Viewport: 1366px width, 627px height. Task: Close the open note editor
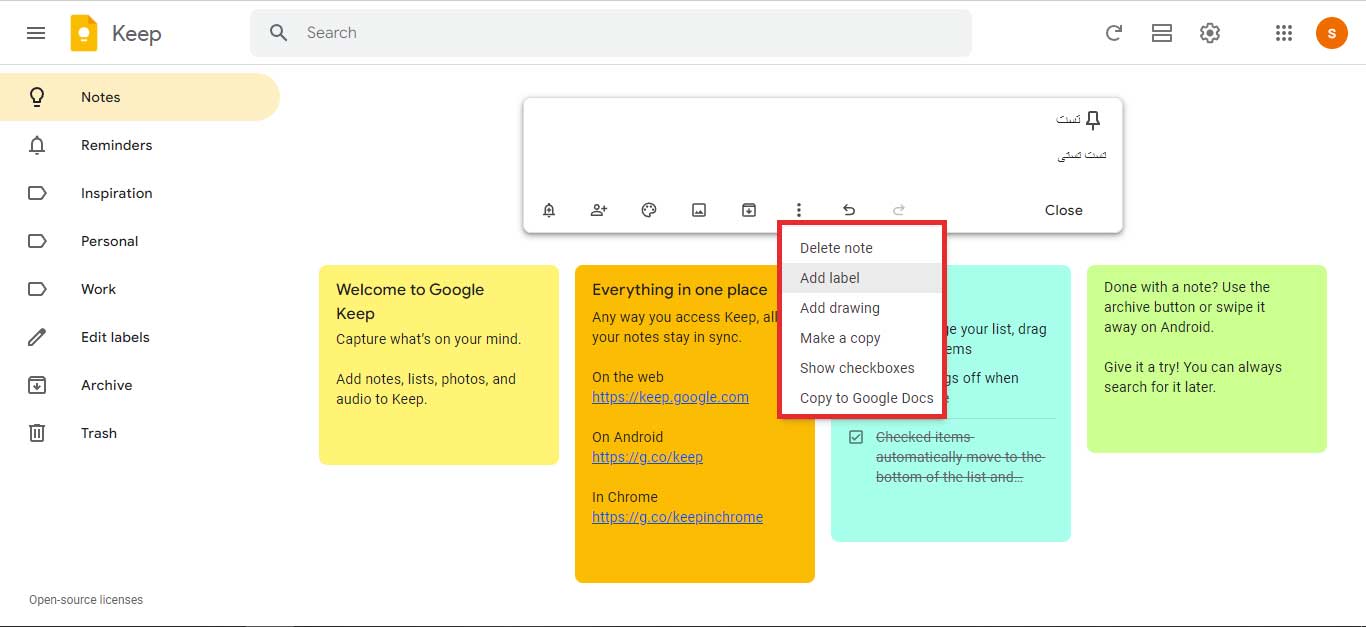[x=1064, y=210]
